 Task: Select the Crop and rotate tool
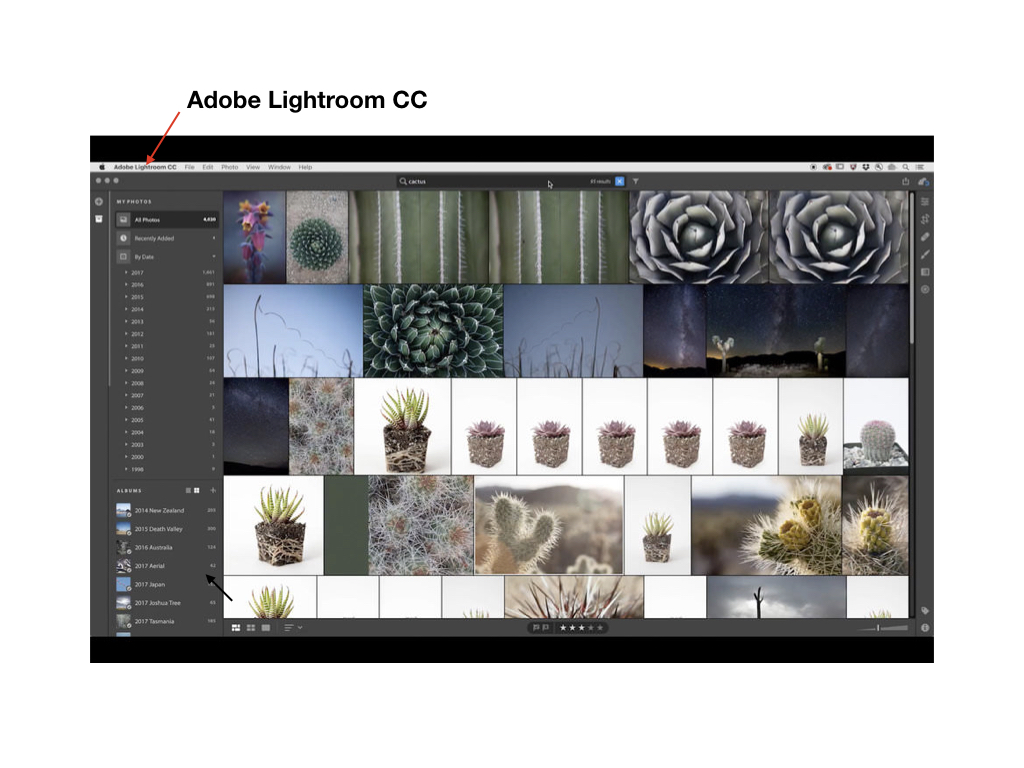click(x=925, y=219)
